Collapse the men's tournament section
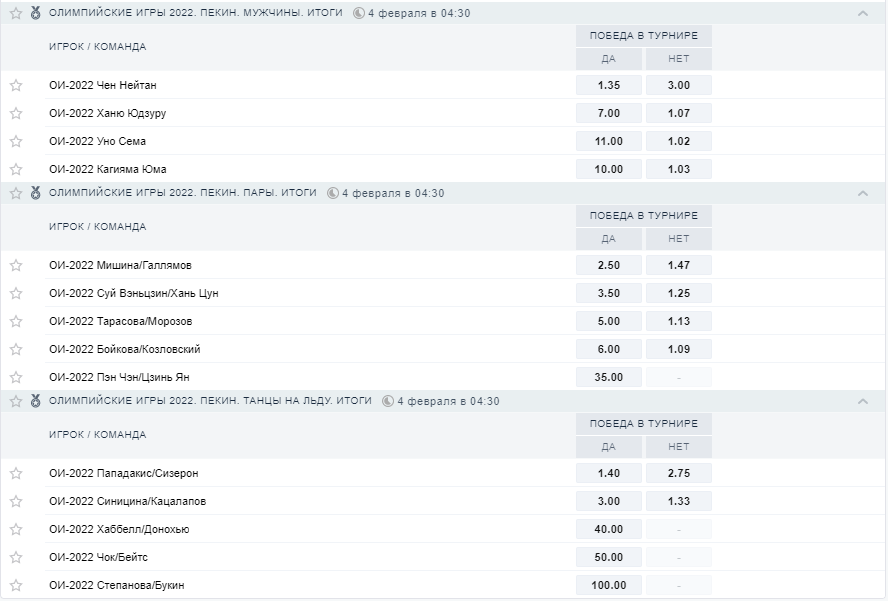The width and height of the screenshot is (888, 601). (x=863, y=14)
